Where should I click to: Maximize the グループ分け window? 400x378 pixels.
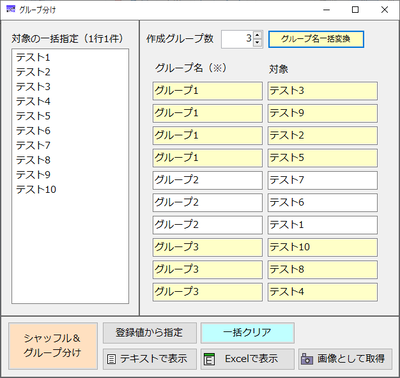pos(355,10)
